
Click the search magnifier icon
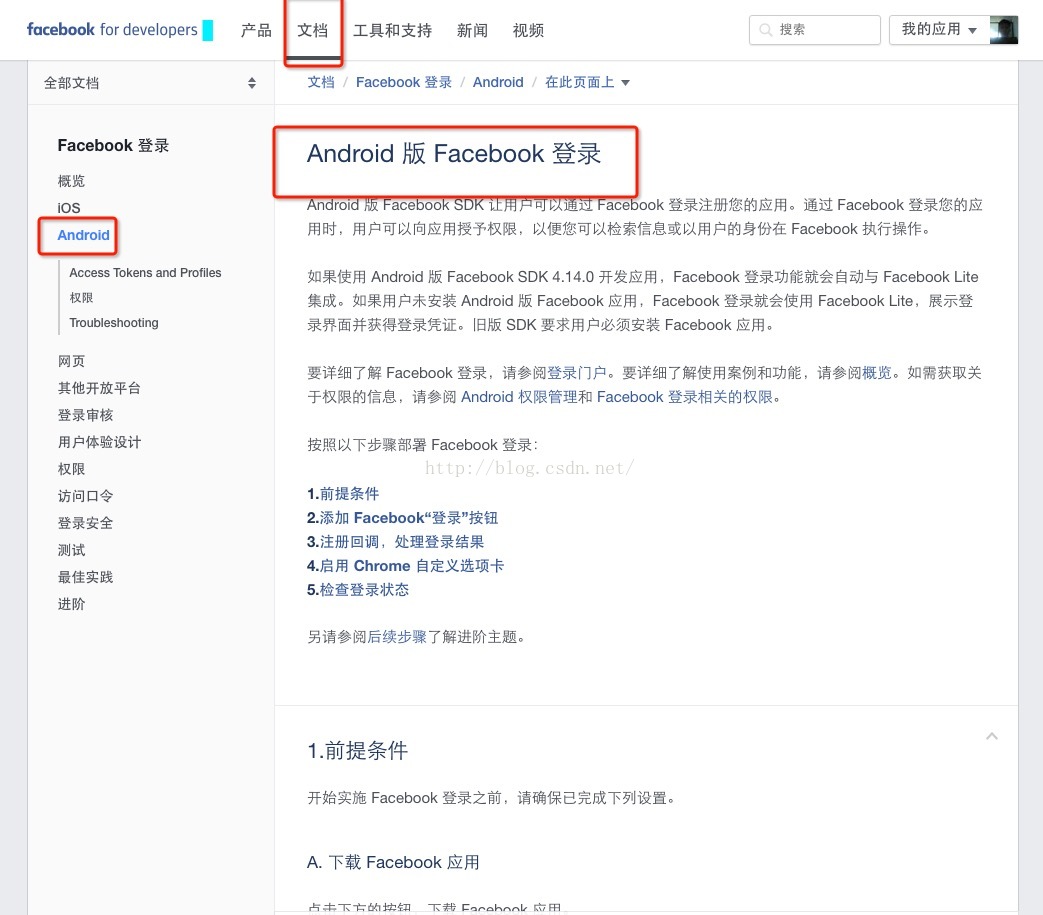(766, 30)
